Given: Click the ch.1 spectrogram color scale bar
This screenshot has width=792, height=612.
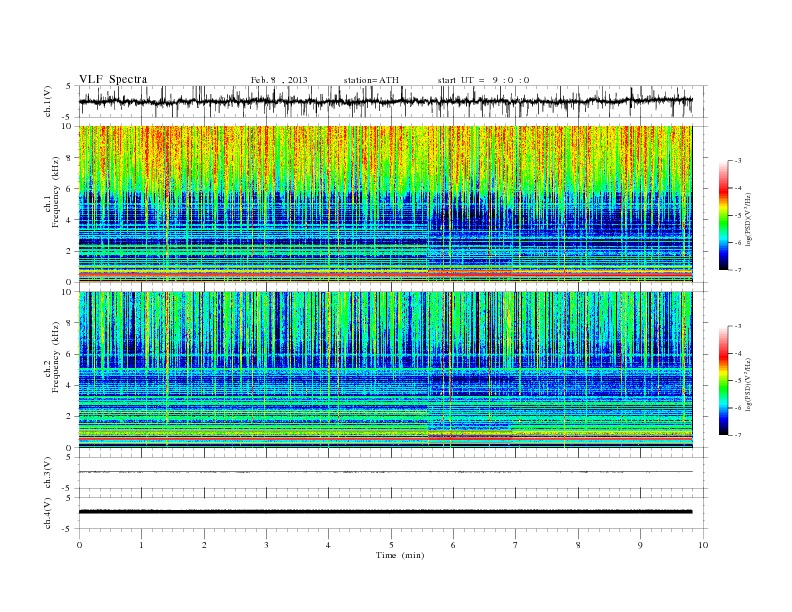Looking at the screenshot, I should (x=723, y=215).
